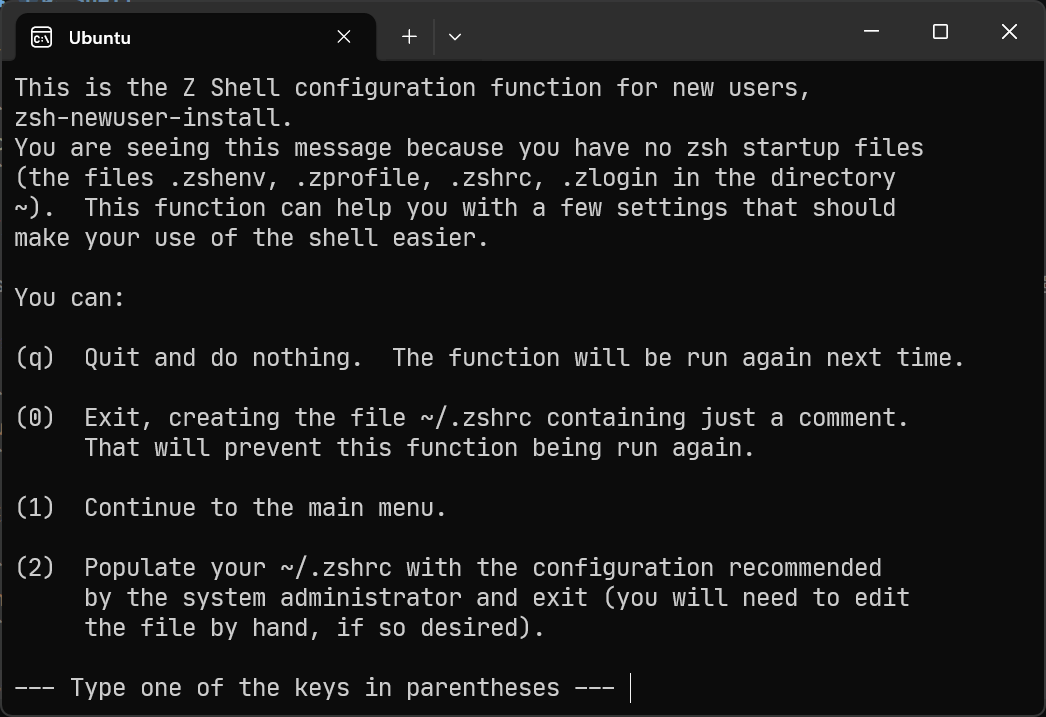Screen dimensions: 1046x717
Task: Click the command-prompt icon on the Ubuntu tab
Action: pyautogui.click(x=42, y=37)
